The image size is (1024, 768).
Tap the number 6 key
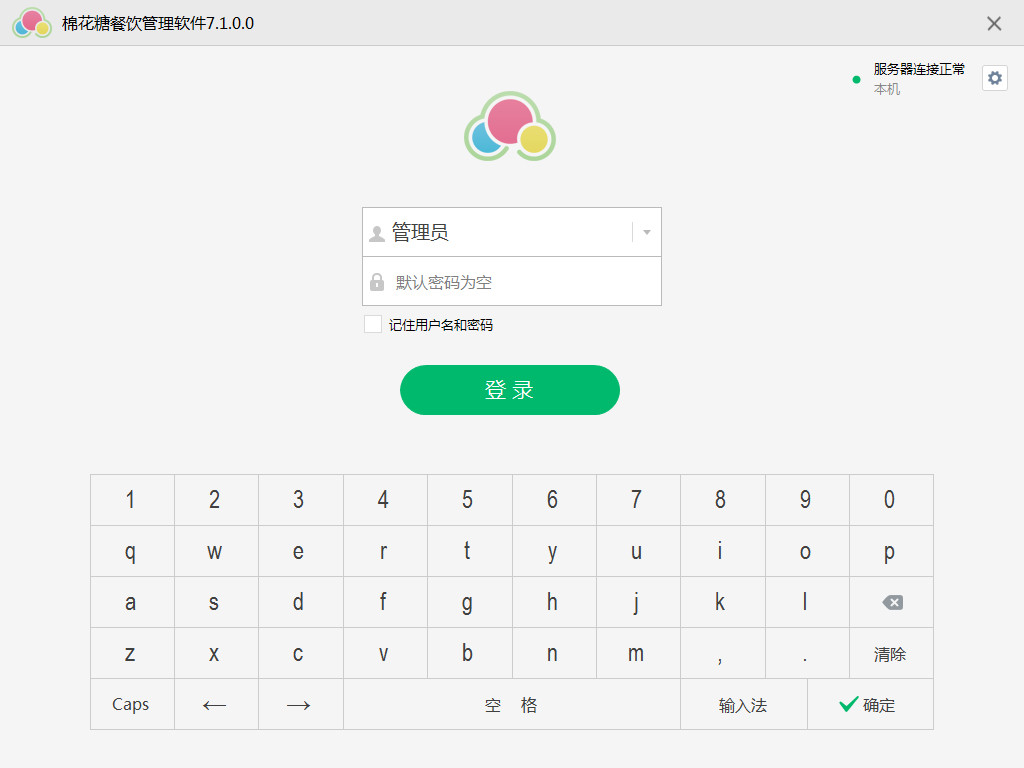tap(554, 500)
